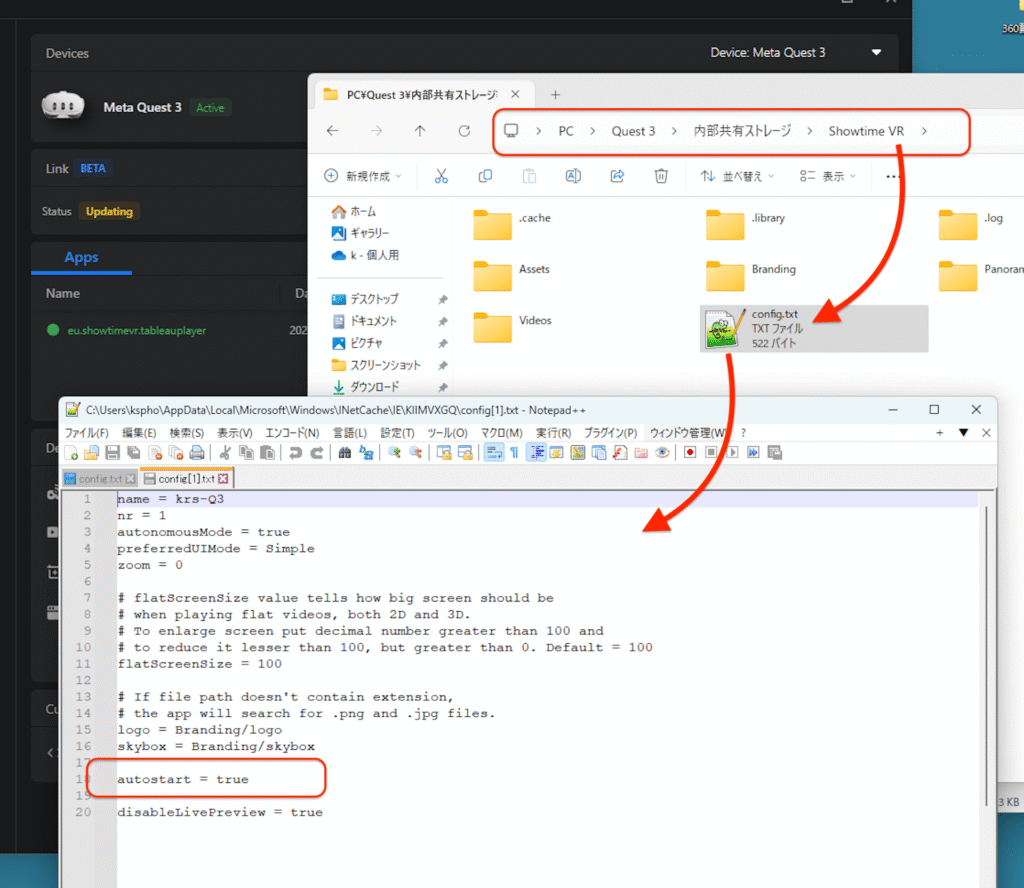Image resolution: width=1024 pixels, height=888 pixels.
Task: Click the Cut scissors icon in Notepad++
Action: coord(225,453)
